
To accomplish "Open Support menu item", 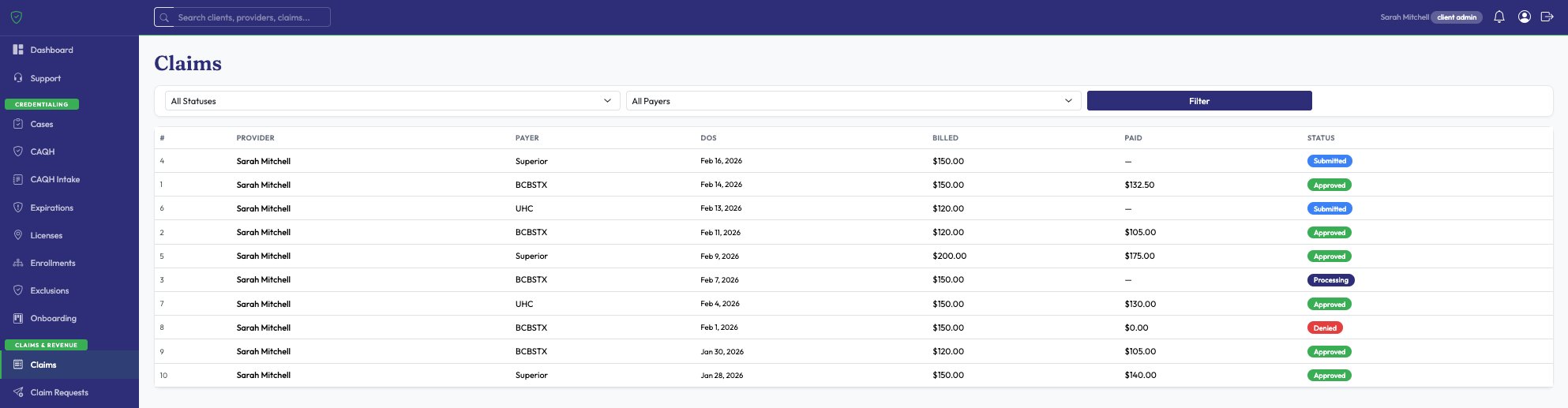I will point(69,78).
